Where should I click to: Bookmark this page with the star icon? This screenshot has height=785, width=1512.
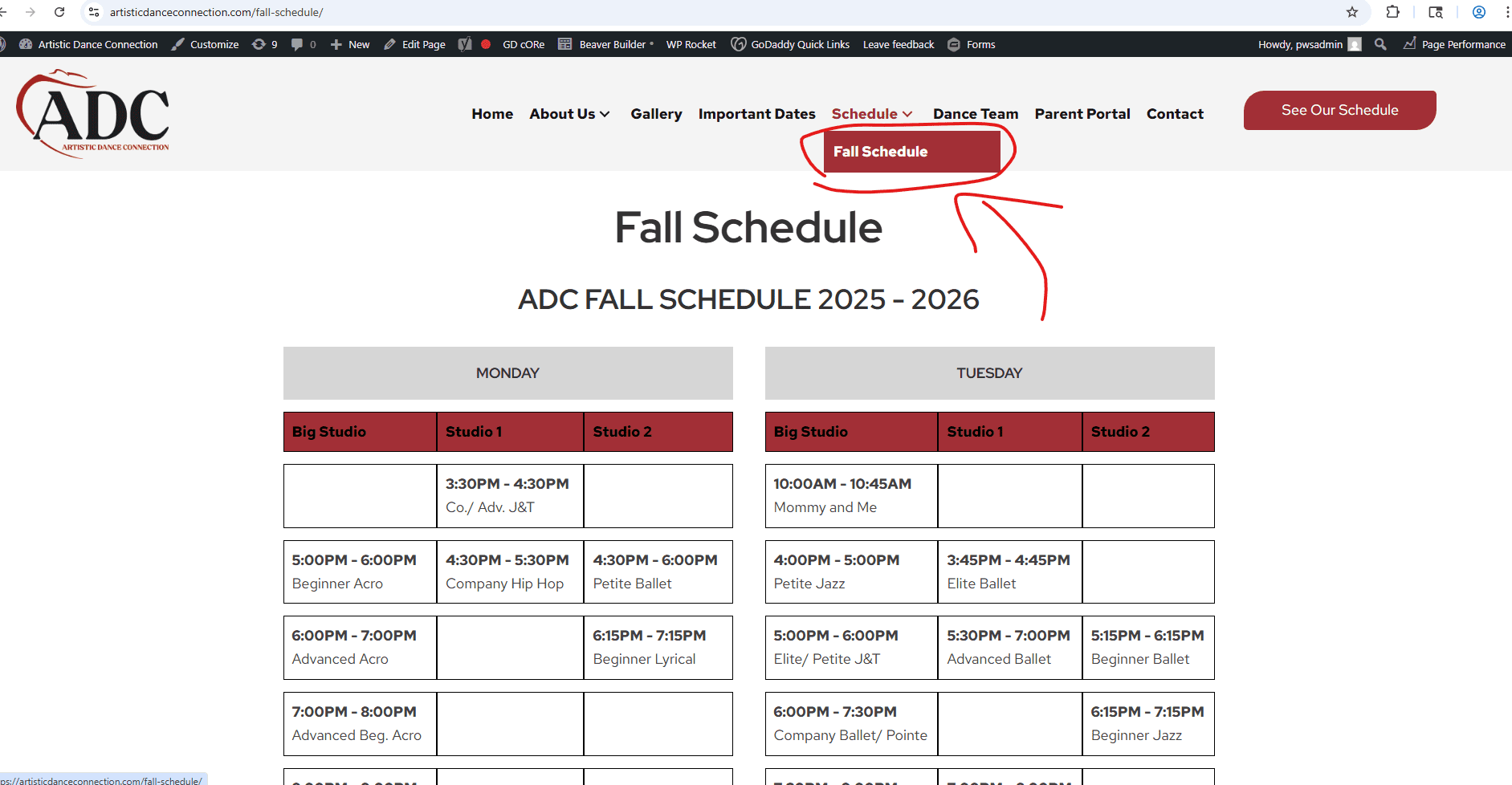click(1352, 12)
